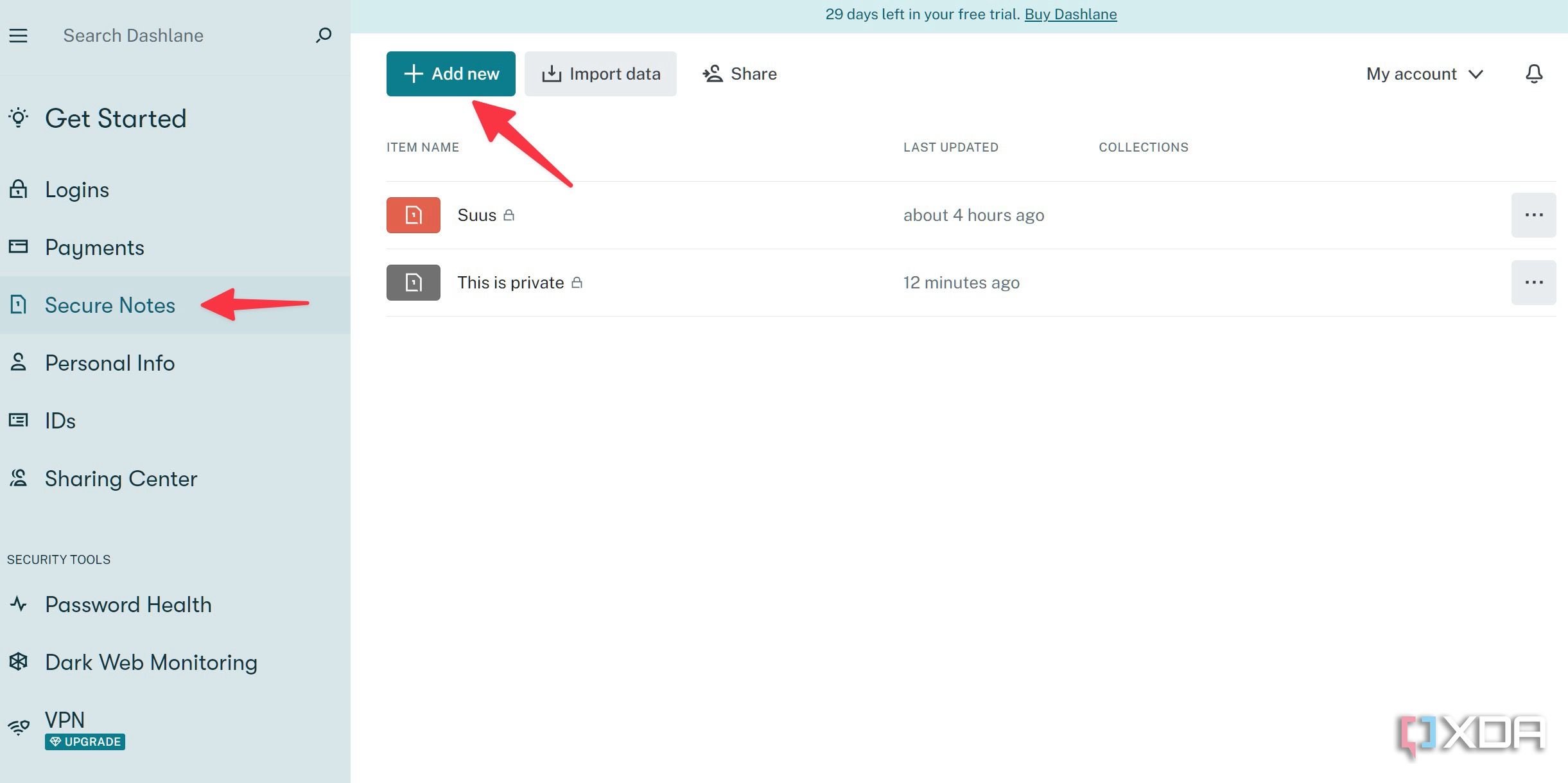
Task: Click the gray This is private note icon
Action: pyautogui.click(x=413, y=283)
